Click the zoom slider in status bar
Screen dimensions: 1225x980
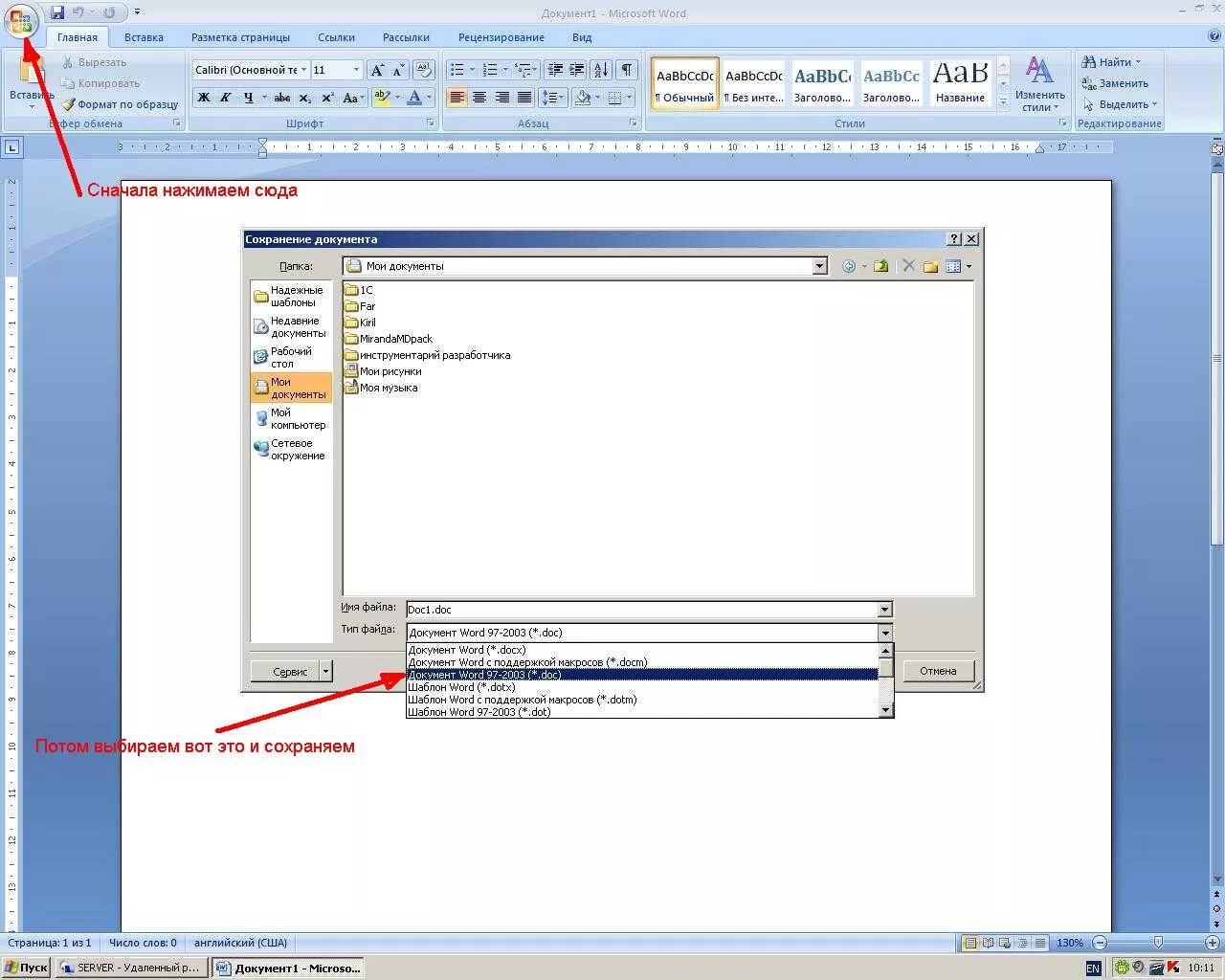[x=1158, y=943]
